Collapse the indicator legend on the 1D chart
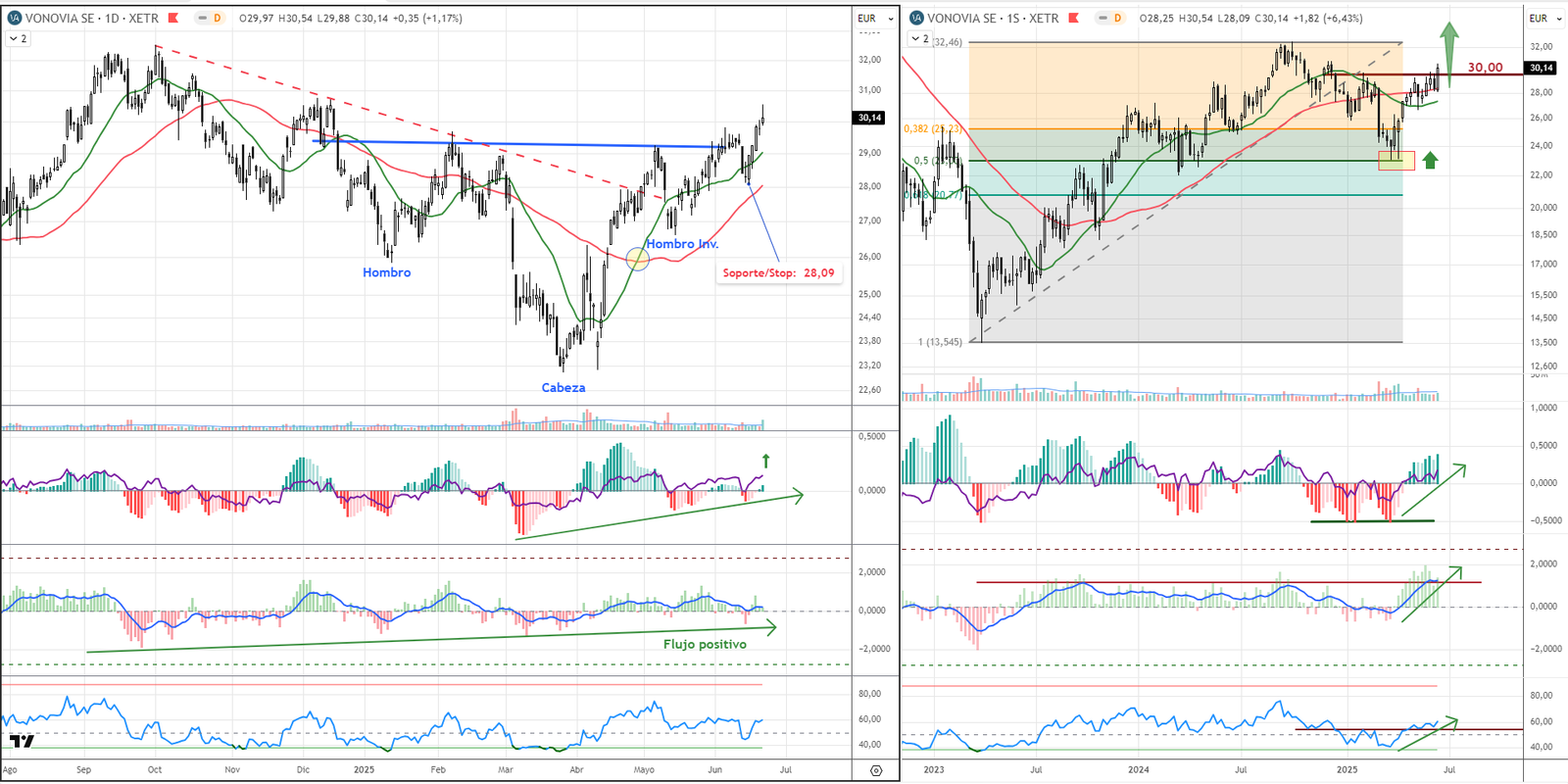The height and width of the screenshot is (784, 1568). pyautogui.click(x=18, y=38)
